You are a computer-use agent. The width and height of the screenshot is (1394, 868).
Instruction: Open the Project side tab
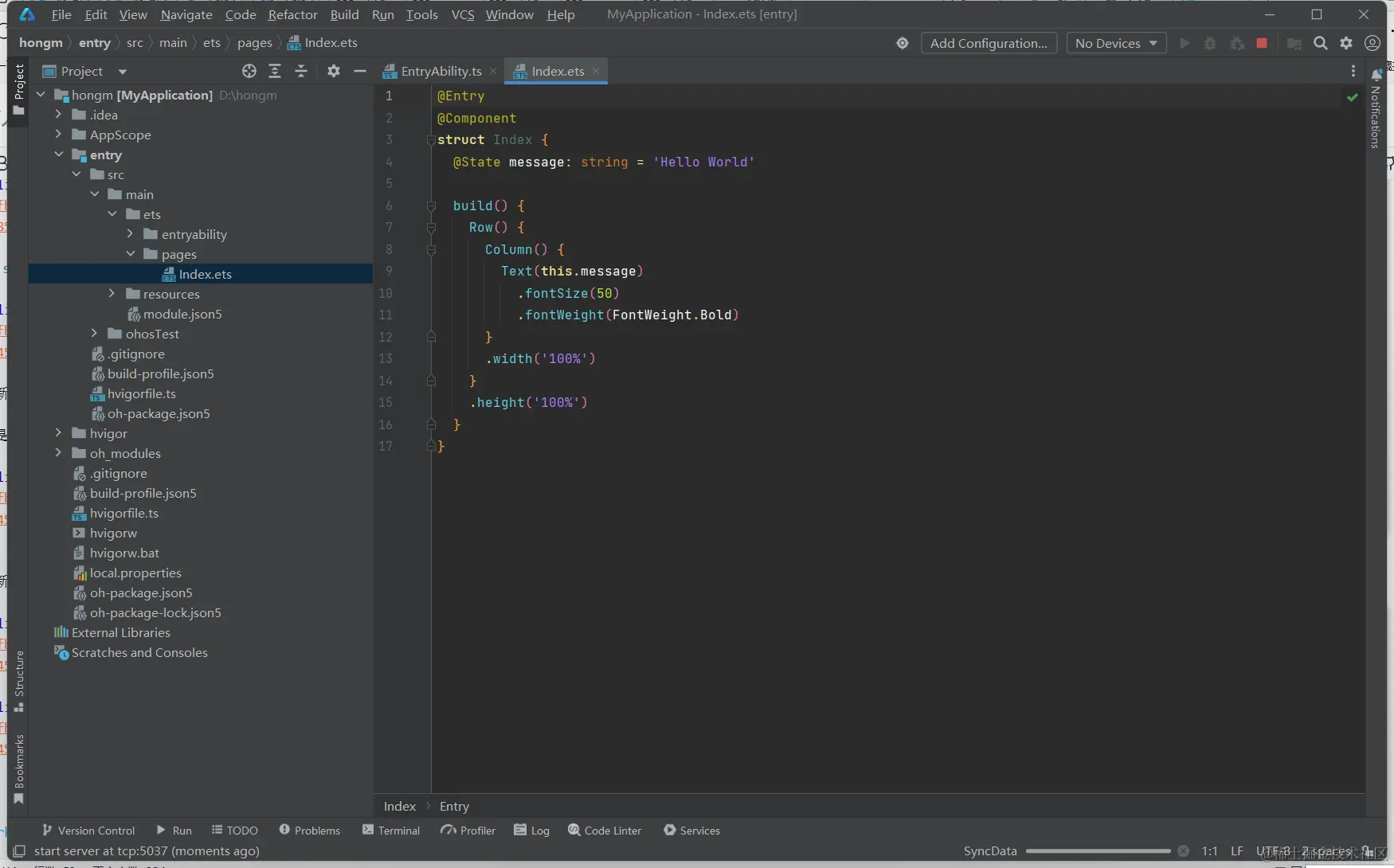[19, 89]
